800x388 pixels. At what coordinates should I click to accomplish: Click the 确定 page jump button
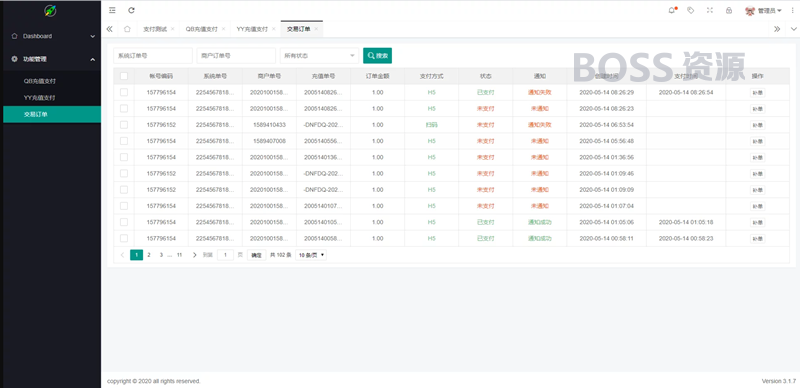point(257,255)
